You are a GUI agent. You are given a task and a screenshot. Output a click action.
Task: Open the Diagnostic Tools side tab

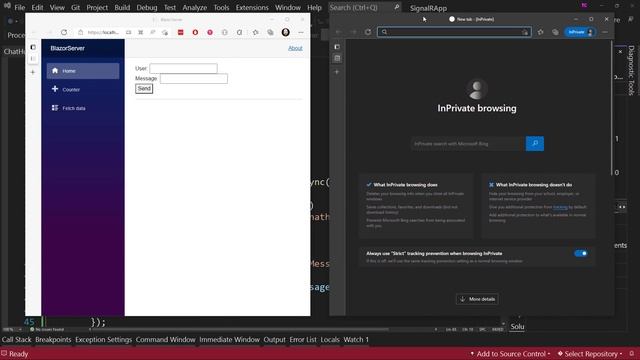point(631,70)
